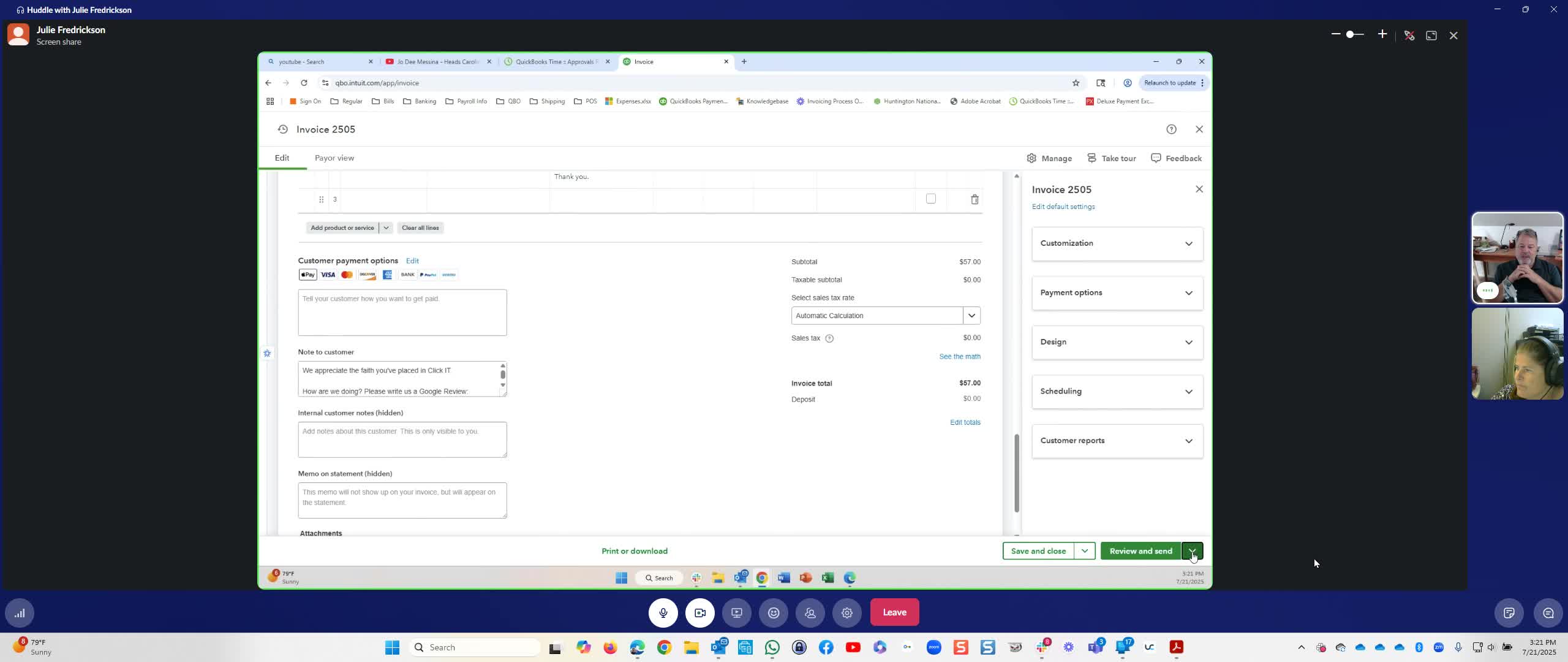Select Julie Fredrickson's video thumbnail
The image size is (1568, 662).
(x=1517, y=354)
